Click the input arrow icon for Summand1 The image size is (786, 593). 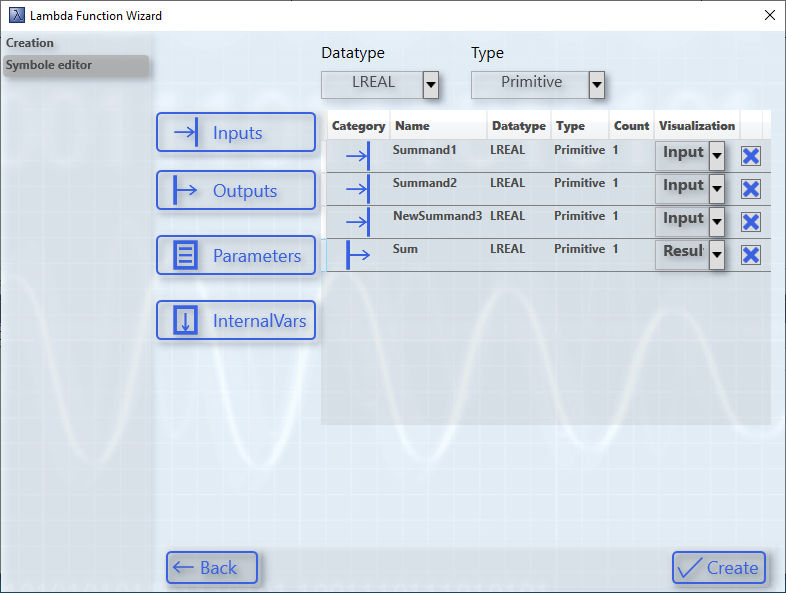click(x=357, y=156)
